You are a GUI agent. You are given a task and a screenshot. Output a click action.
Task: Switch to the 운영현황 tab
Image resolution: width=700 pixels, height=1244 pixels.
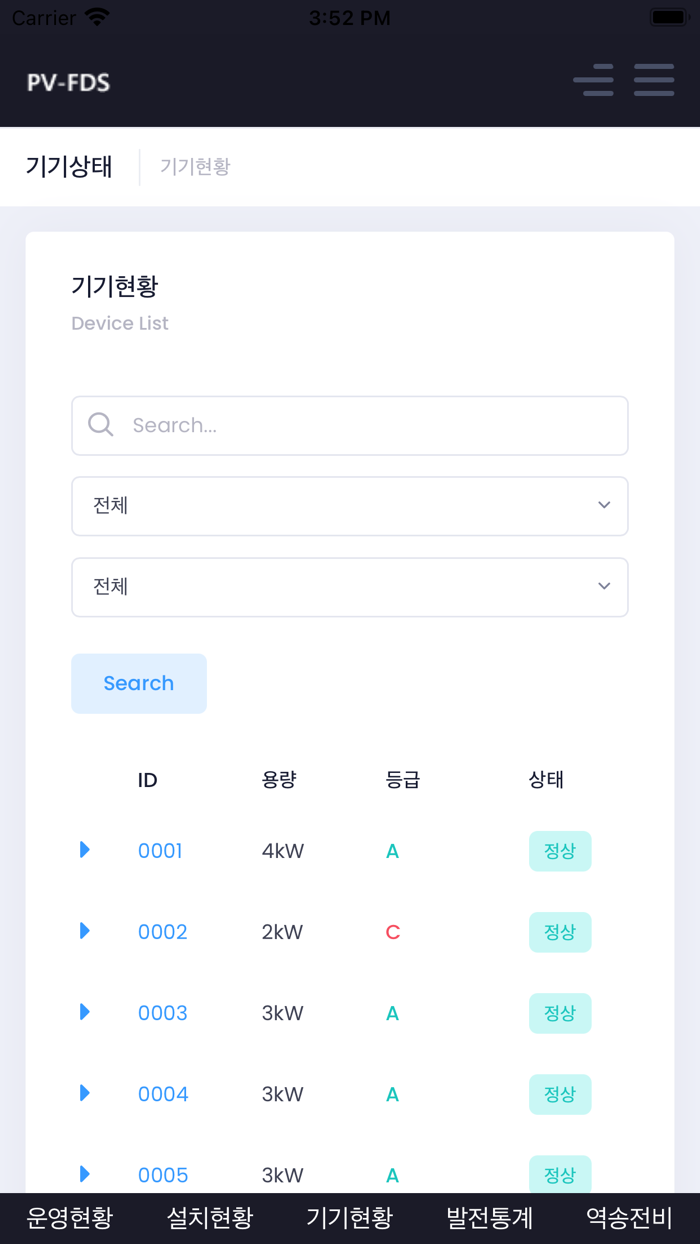click(x=70, y=1218)
